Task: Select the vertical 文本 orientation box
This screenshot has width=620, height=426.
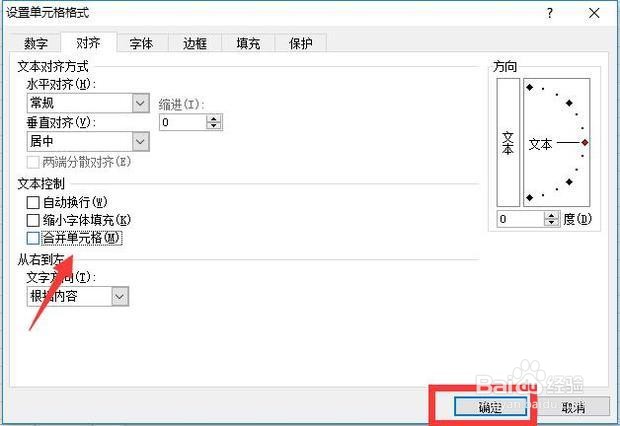Action: pyautogui.click(x=508, y=142)
